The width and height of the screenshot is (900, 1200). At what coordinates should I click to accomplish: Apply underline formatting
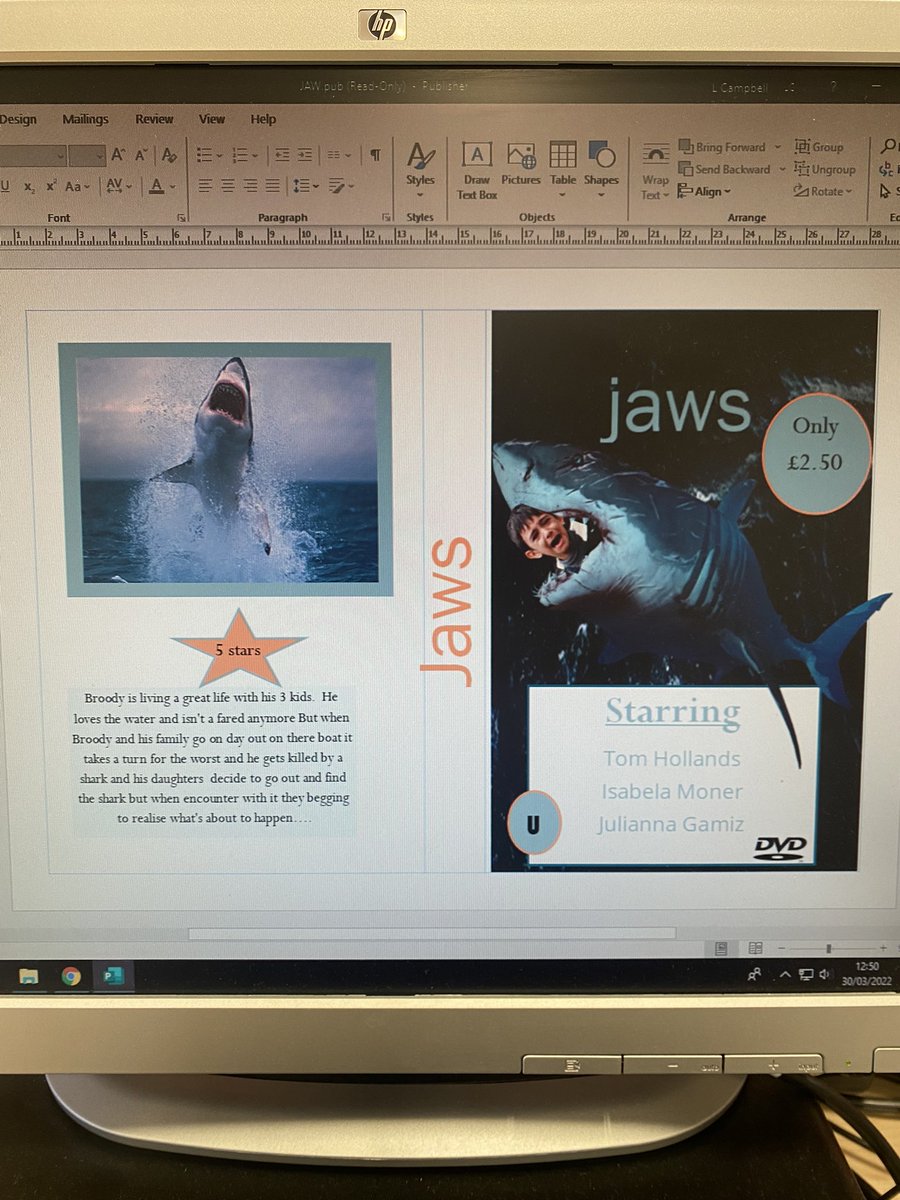coord(5,186)
